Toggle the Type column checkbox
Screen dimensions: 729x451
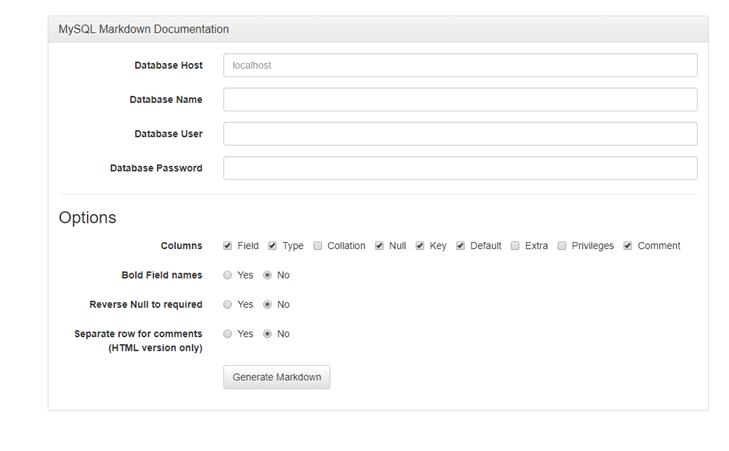(x=272, y=245)
